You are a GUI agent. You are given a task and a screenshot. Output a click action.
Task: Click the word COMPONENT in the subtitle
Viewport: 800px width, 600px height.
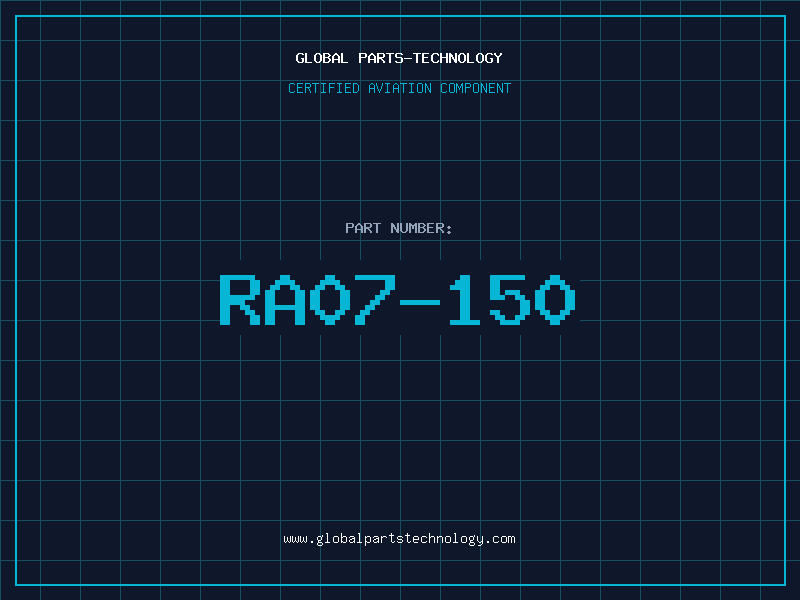click(476, 88)
